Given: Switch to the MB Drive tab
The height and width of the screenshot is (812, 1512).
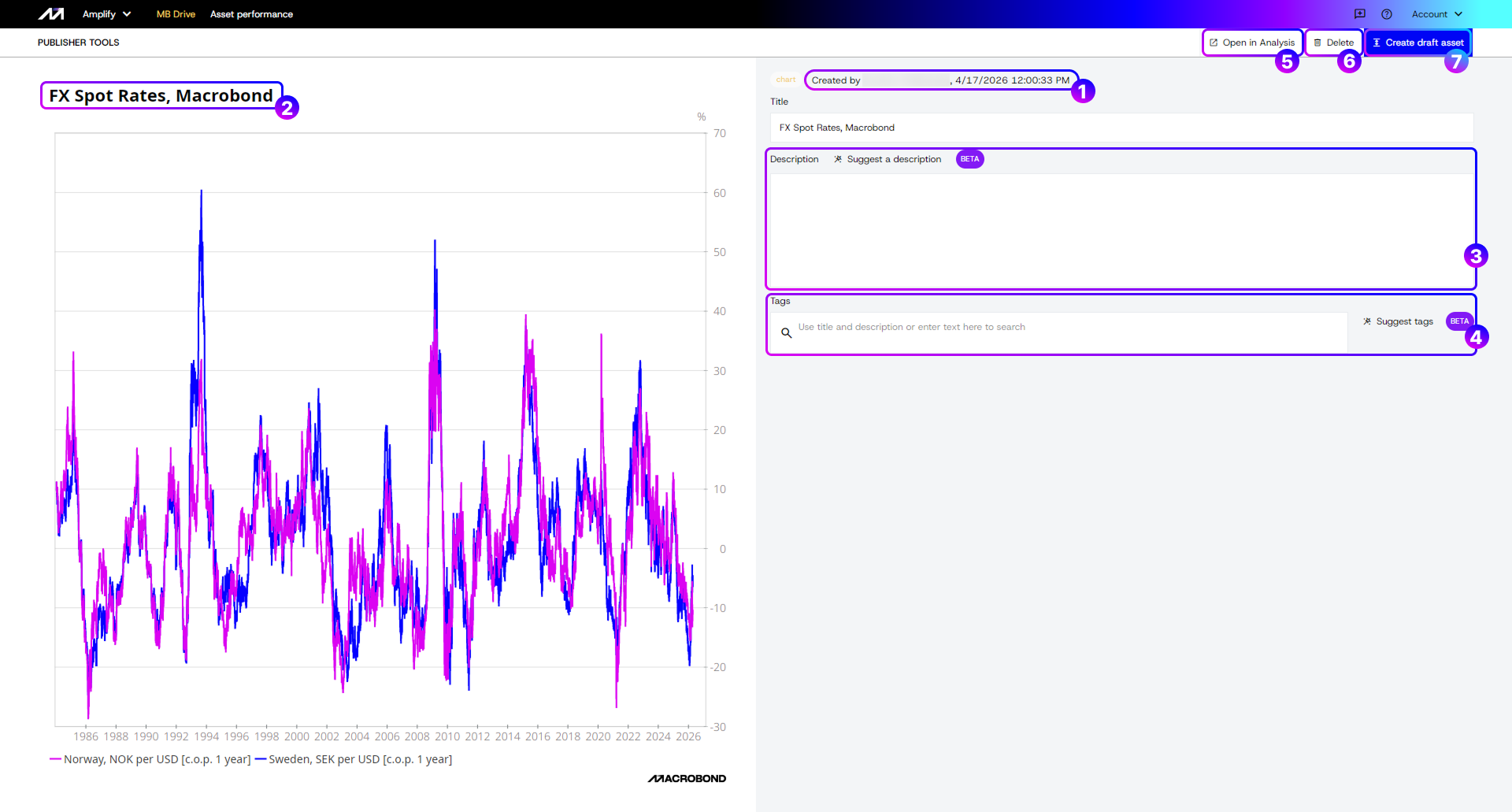Looking at the screenshot, I should click(x=176, y=14).
